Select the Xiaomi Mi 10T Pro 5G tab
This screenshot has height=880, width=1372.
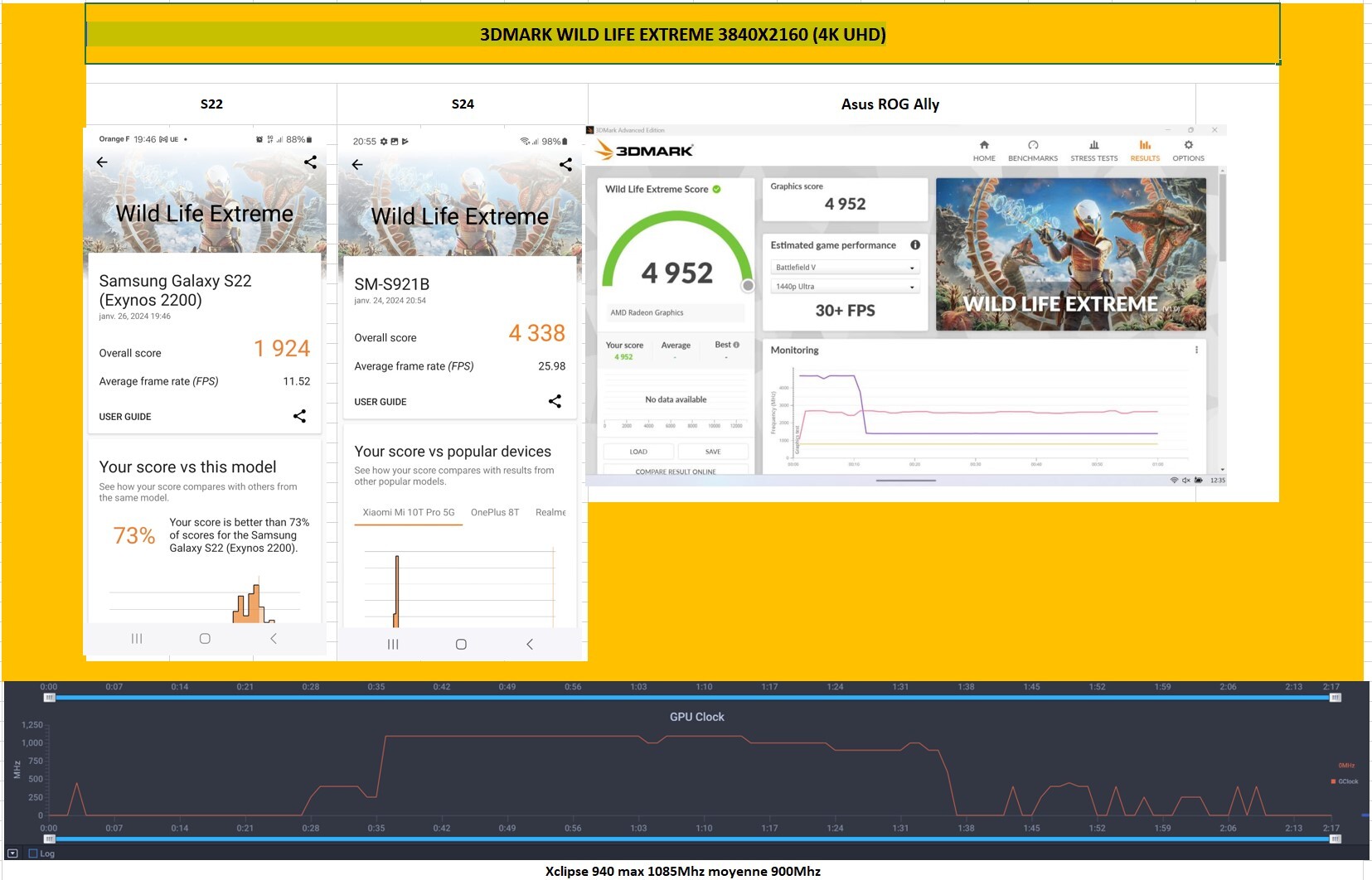click(x=409, y=513)
